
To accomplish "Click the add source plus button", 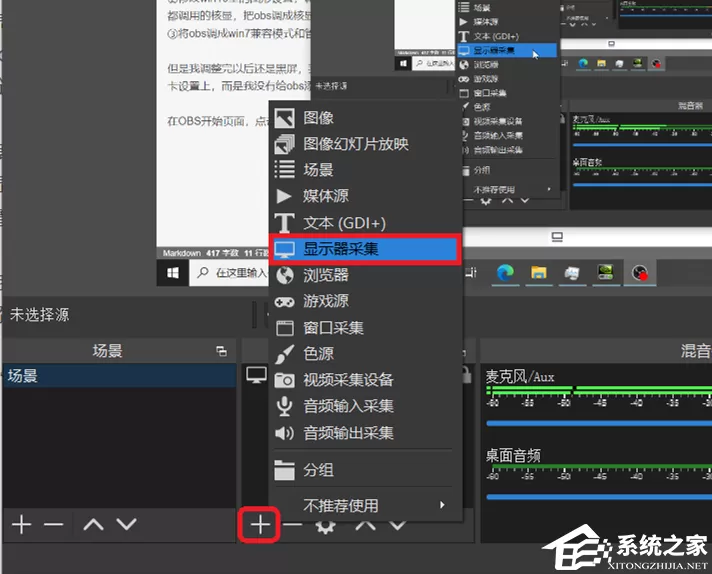I will (x=260, y=525).
